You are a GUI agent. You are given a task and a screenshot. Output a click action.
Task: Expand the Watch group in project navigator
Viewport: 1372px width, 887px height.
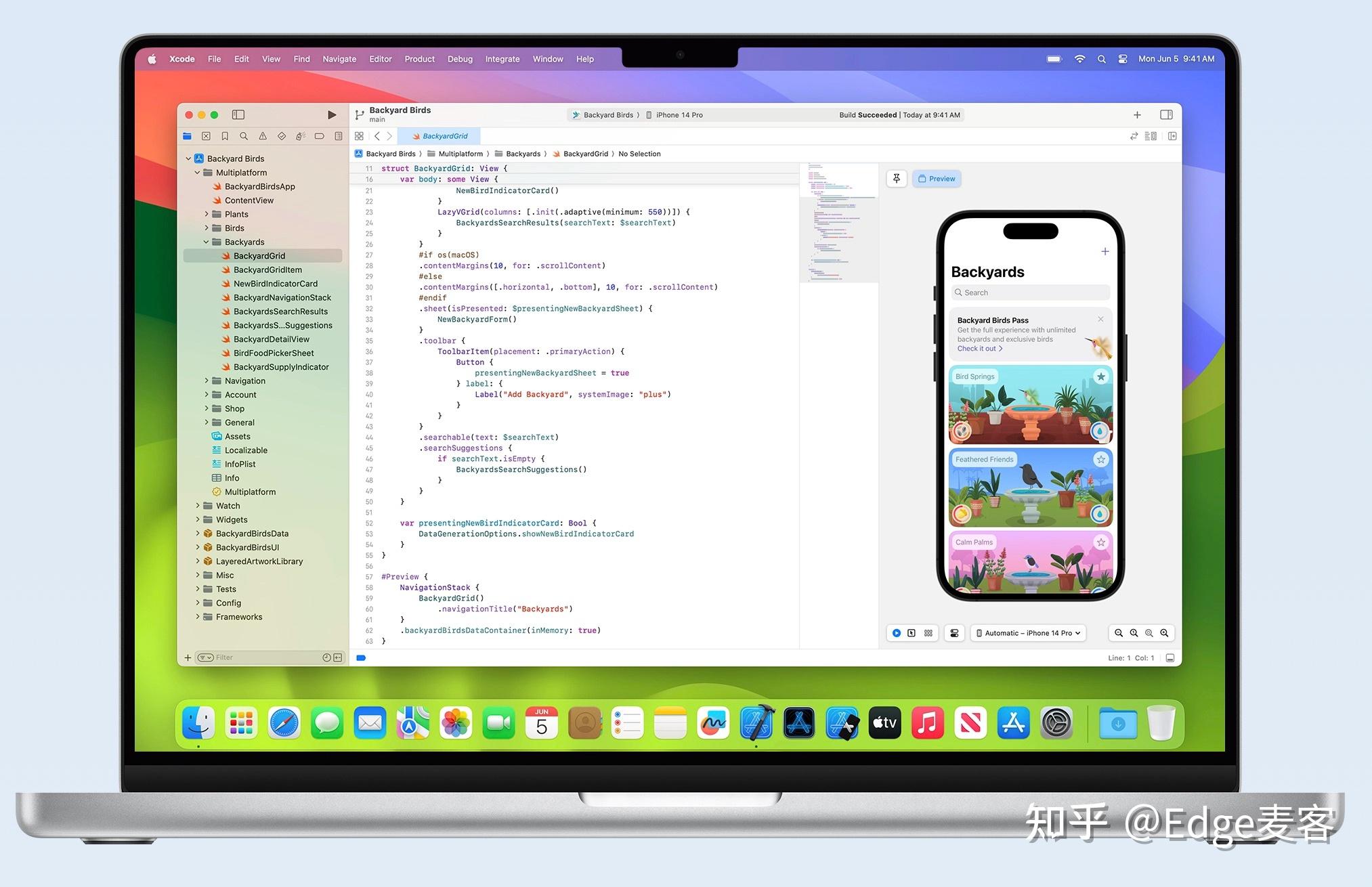coord(197,505)
